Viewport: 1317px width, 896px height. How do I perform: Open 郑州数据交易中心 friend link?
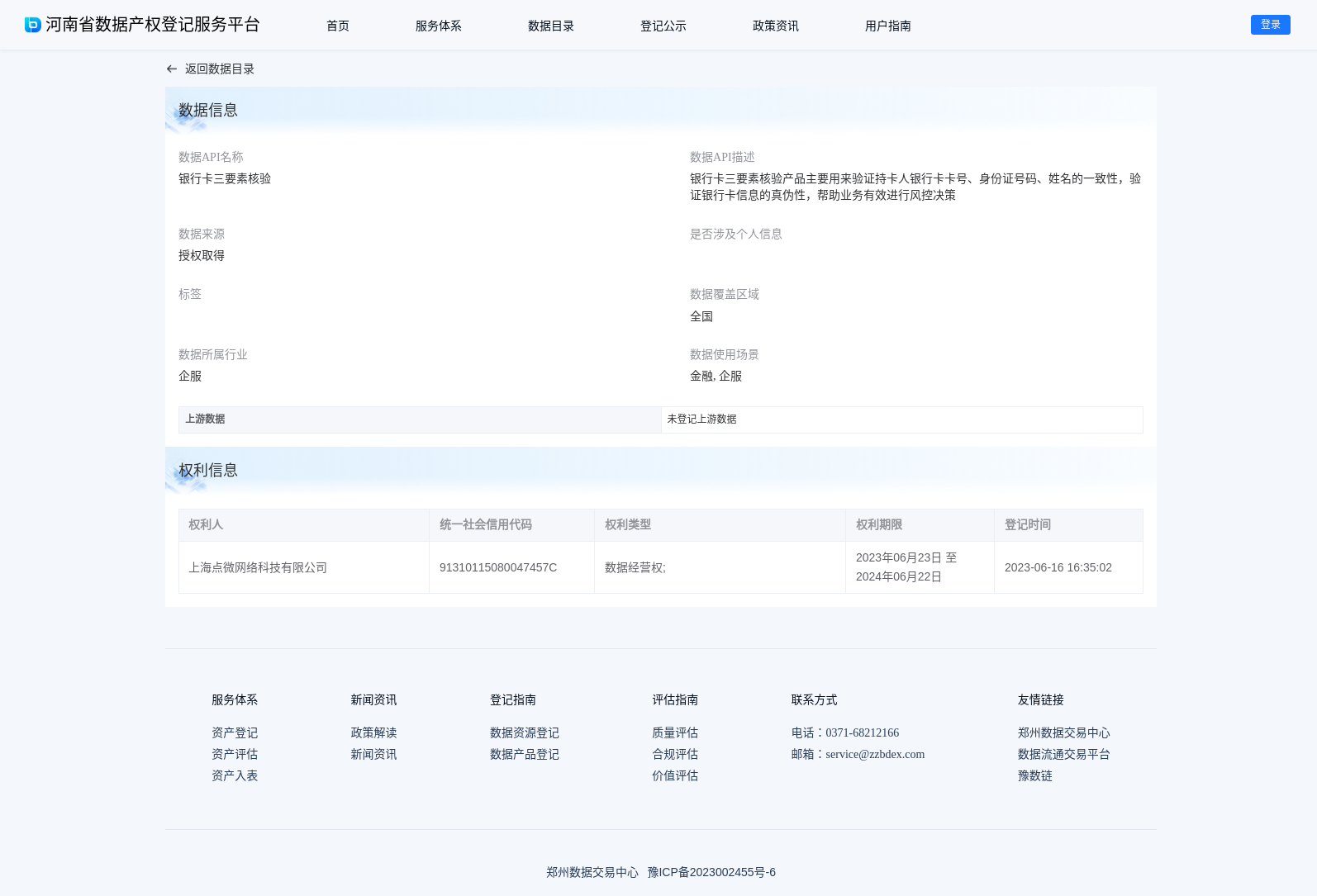tap(1064, 732)
